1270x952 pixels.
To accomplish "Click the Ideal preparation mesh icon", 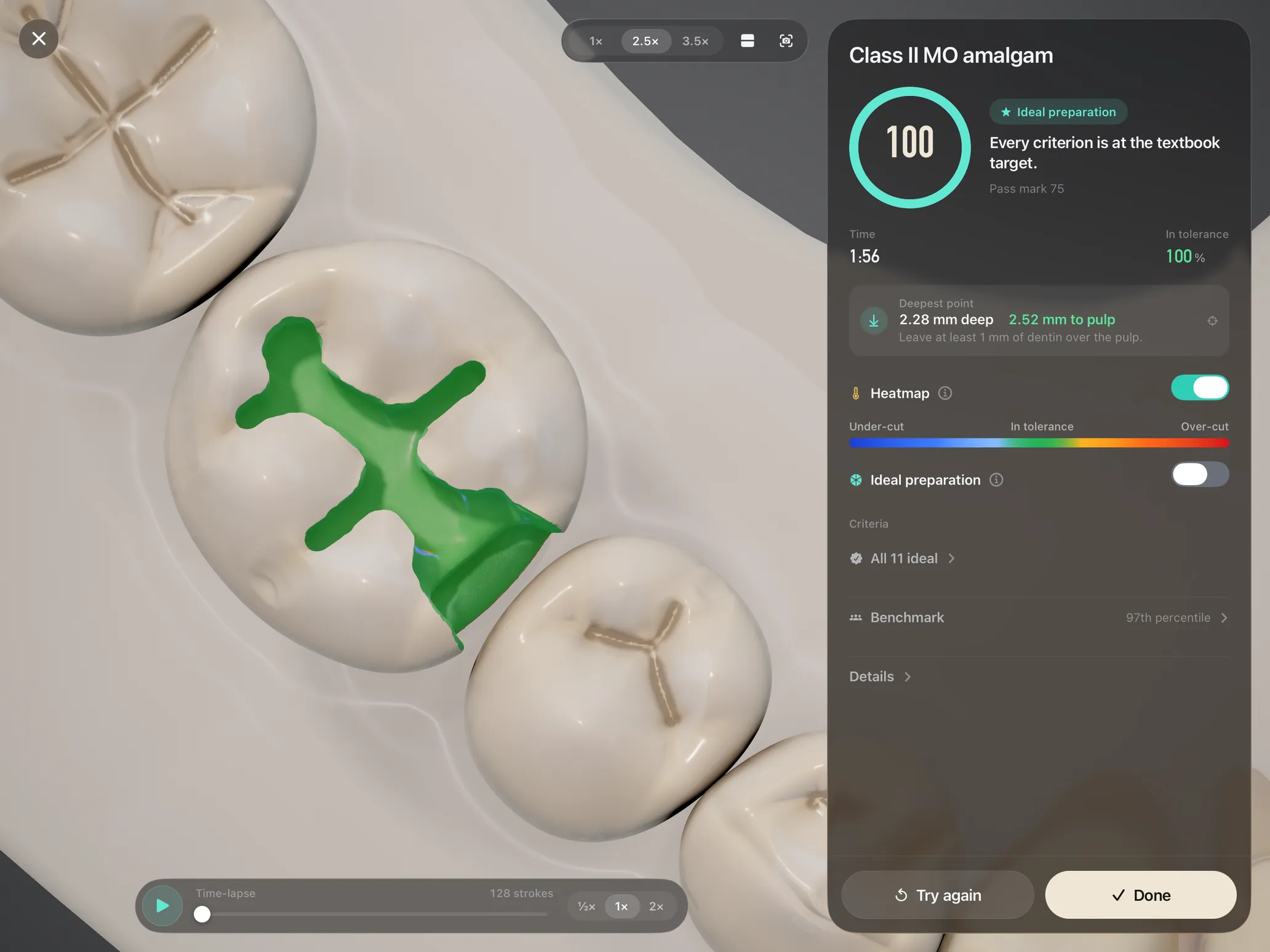I will [x=856, y=480].
